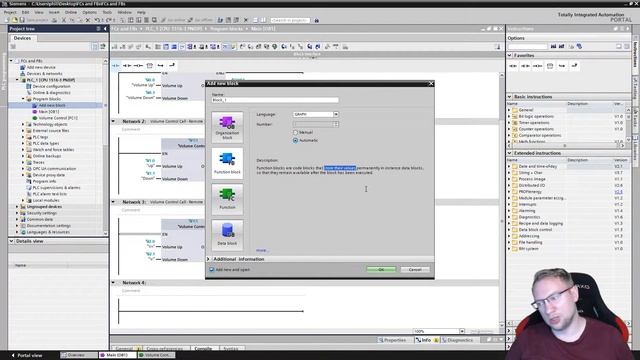640x360 pixels.
Task: Expand the Details view panel
Action: coord(11,241)
